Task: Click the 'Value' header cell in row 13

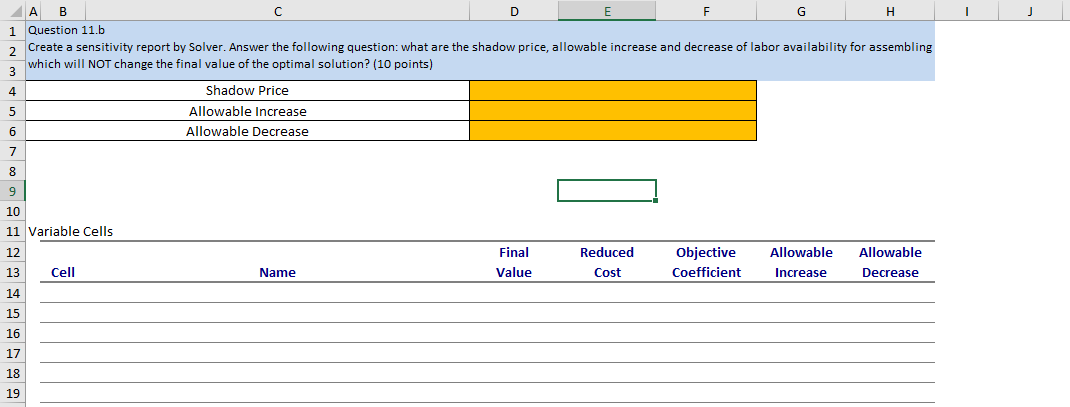Action: (x=514, y=272)
